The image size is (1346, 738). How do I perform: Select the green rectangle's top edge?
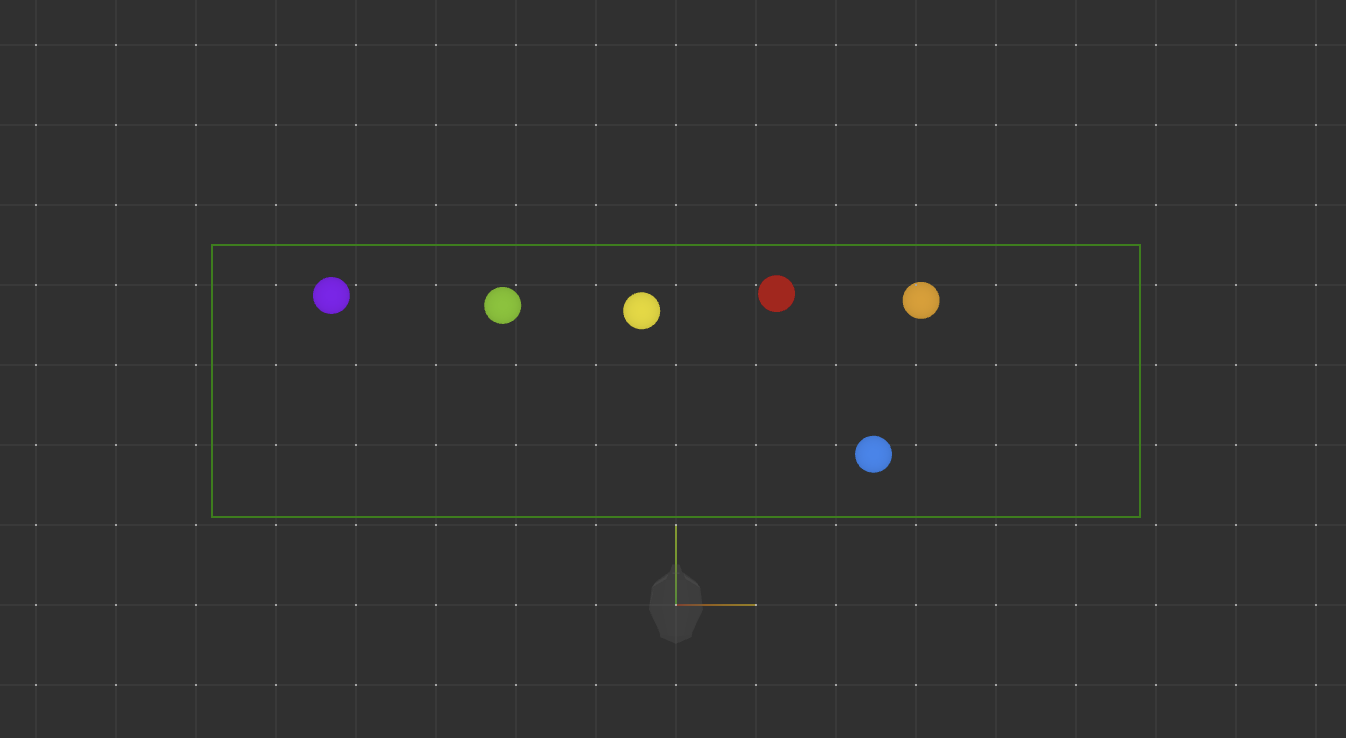pyautogui.click(x=676, y=245)
